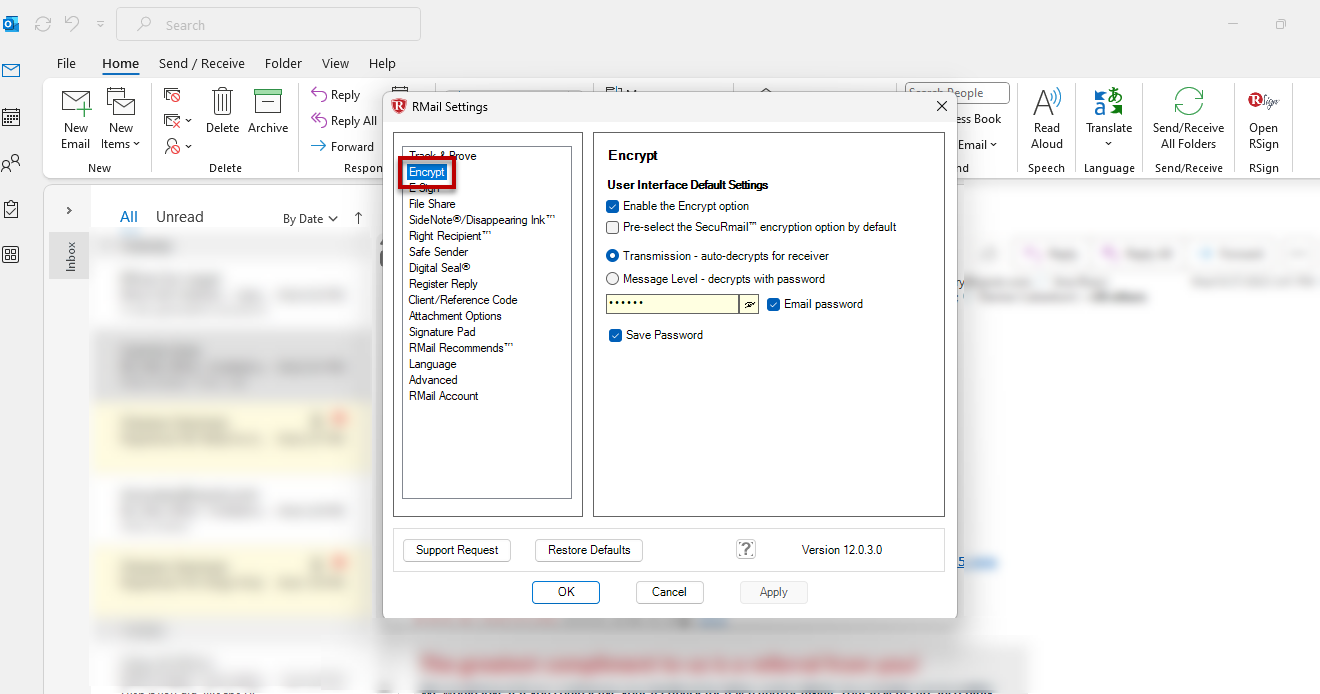Screen dimensions: 1320x694
Task: Start Read Aloud from the ribbon
Action: click(1047, 103)
